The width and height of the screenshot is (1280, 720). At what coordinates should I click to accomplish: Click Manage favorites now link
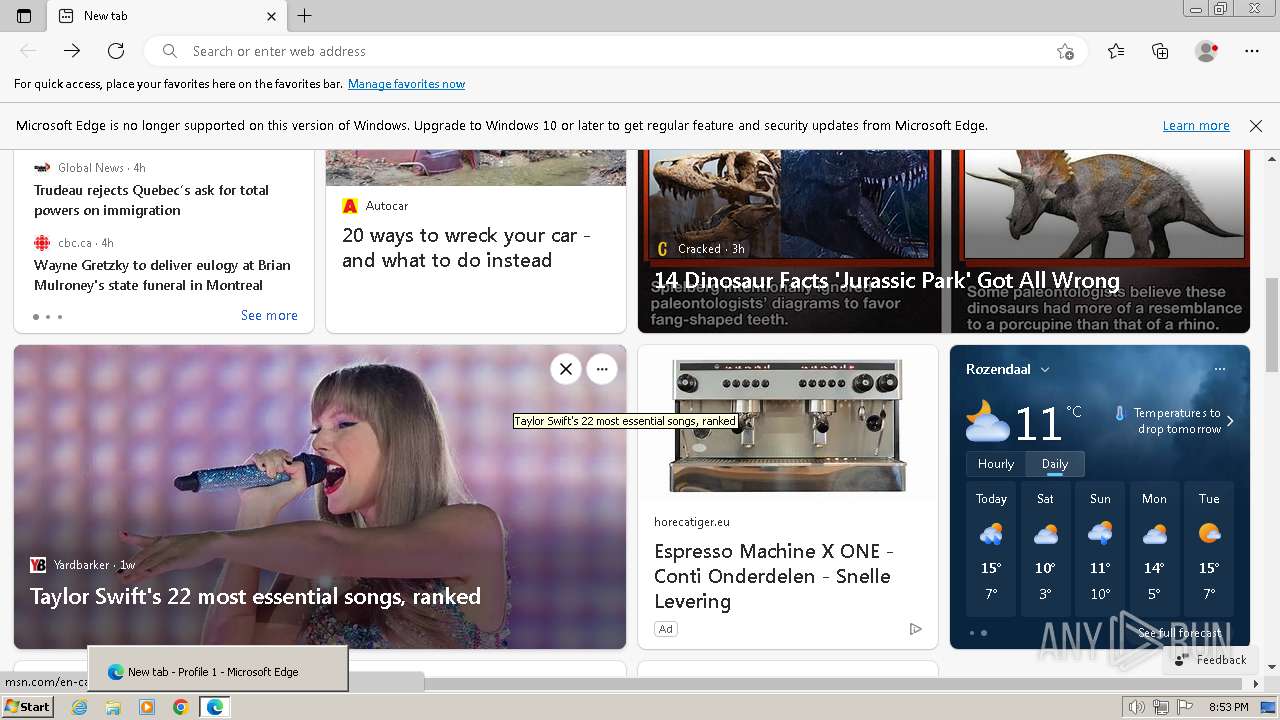(406, 84)
